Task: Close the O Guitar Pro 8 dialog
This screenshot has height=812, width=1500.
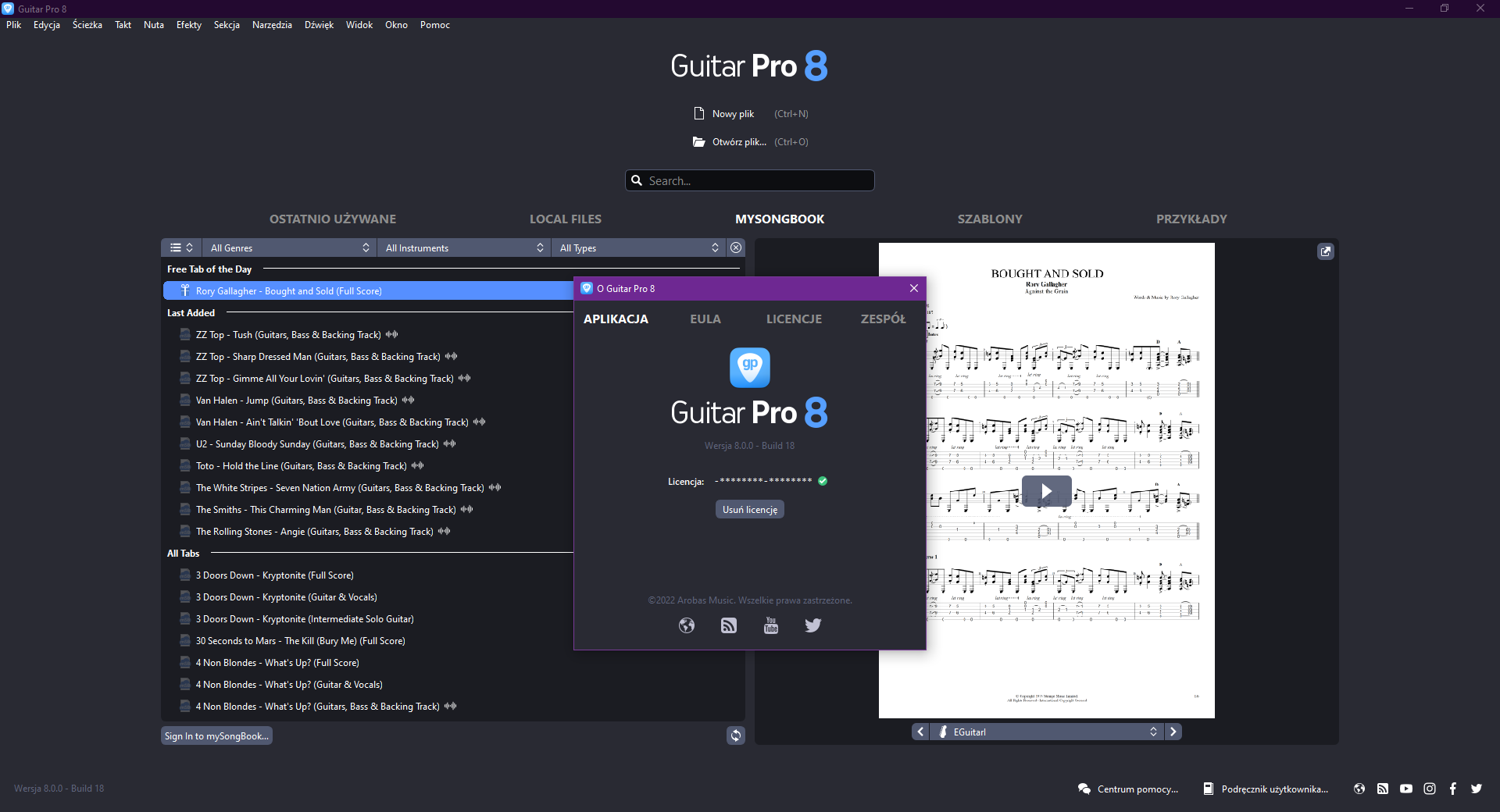Action: point(914,288)
